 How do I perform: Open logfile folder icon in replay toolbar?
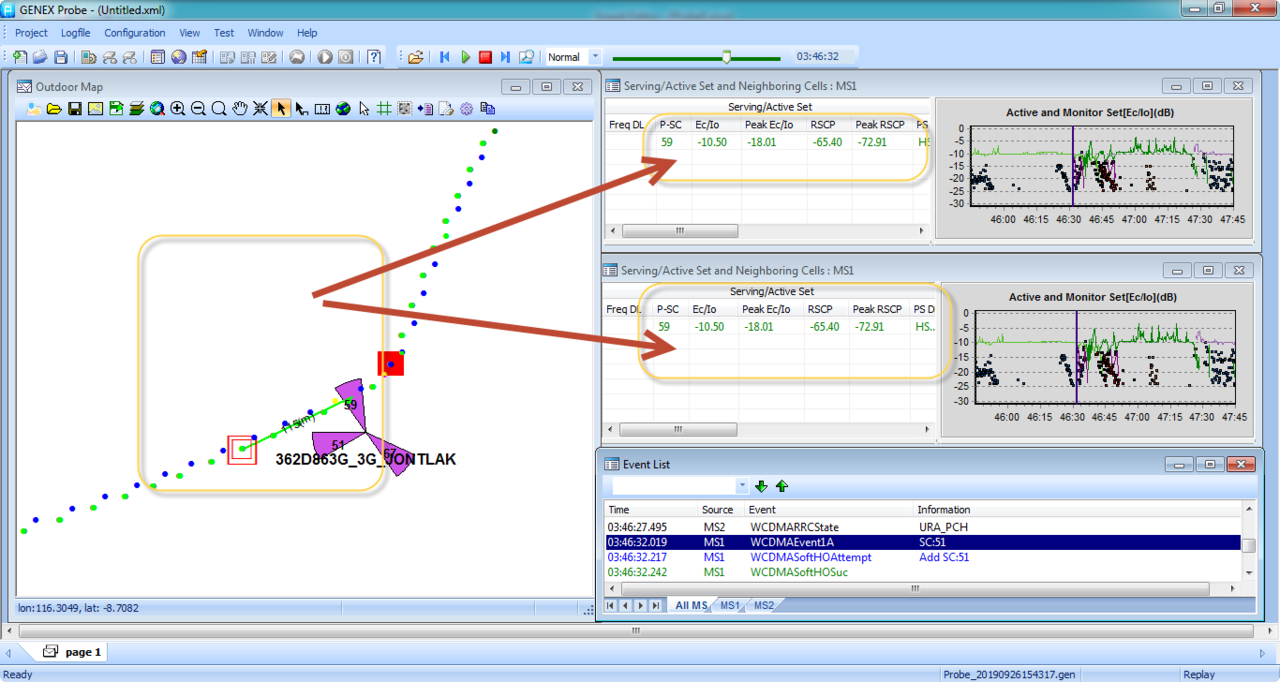[x=416, y=57]
